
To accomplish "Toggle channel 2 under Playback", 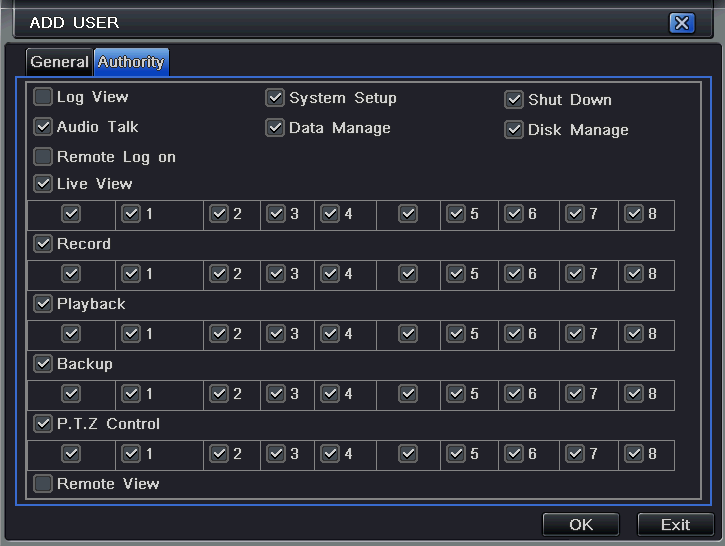I will (x=219, y=334).
